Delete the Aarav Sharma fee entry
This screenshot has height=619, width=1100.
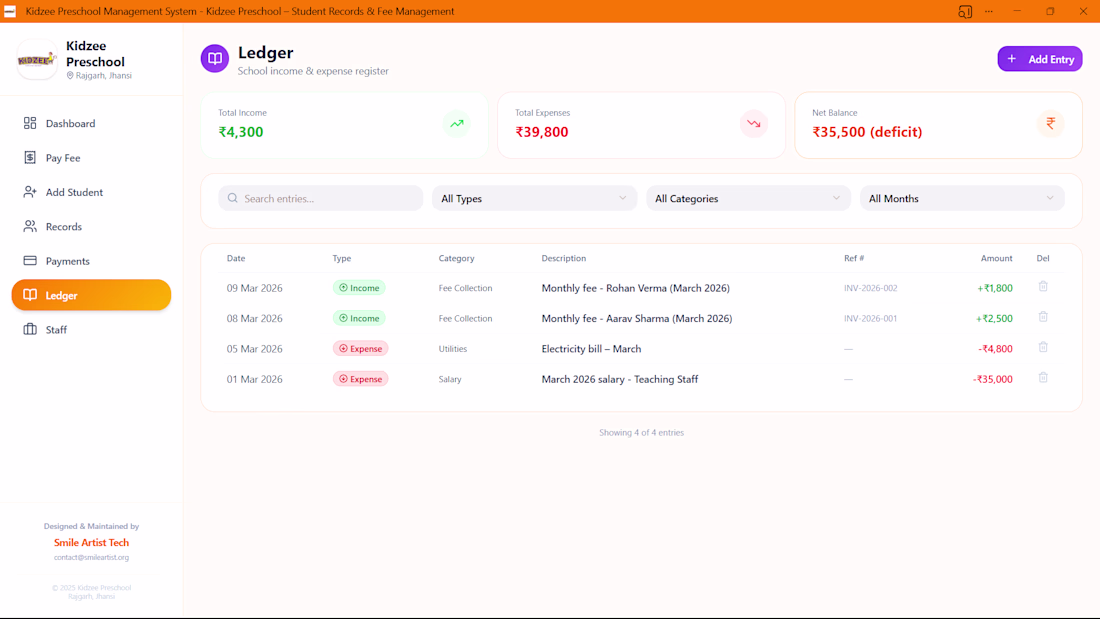(1043, 317)
